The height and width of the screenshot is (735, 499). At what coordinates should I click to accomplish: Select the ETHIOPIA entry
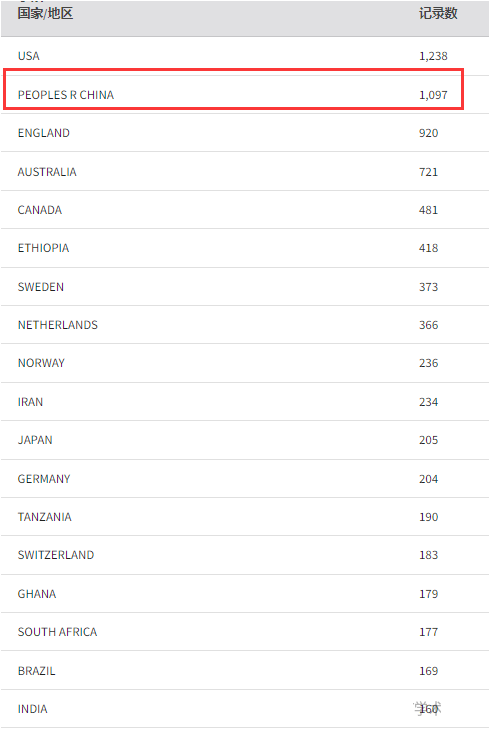(x=43, y=248)
